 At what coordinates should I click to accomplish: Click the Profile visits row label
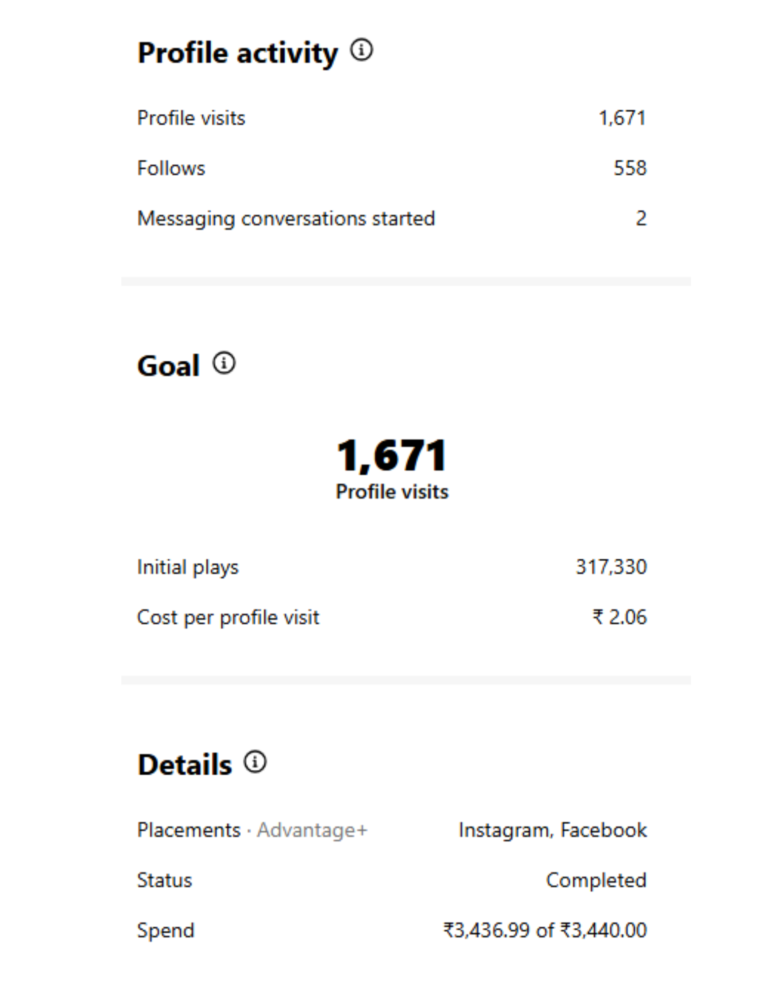point(191,118)
